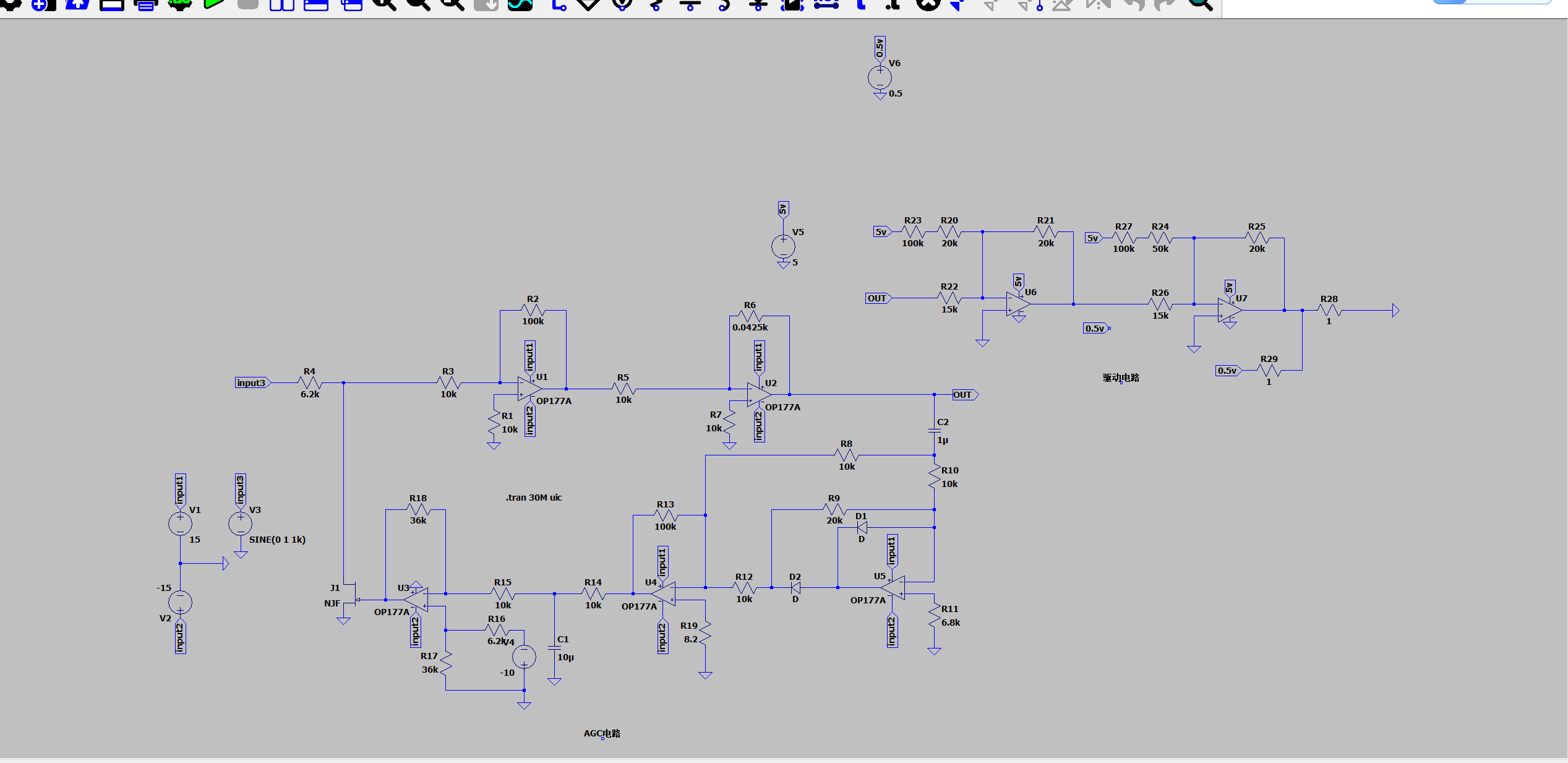This screenshot has width=1568, height=763.
Task: Select the J1 NJF transistor
Action: [351, 595]
